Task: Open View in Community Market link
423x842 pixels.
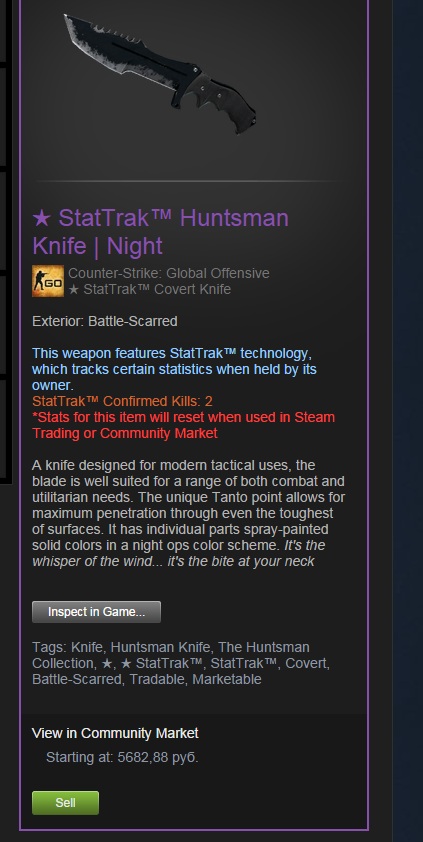Action: tap(115, 733)
